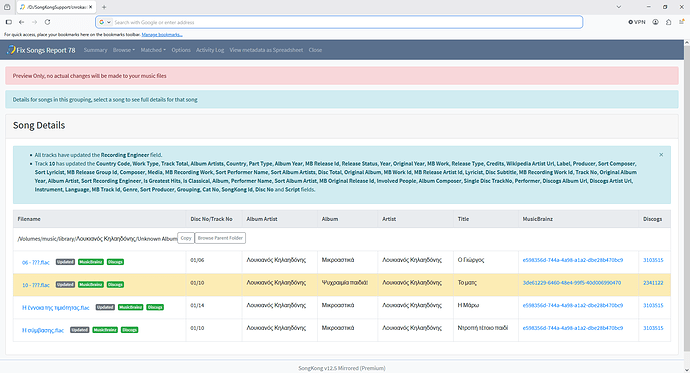The width and height of the screenshot is (690, 373).
Task: Click MusicBrainz badge on 06 - ???.flac row
Action: [91, 262]
